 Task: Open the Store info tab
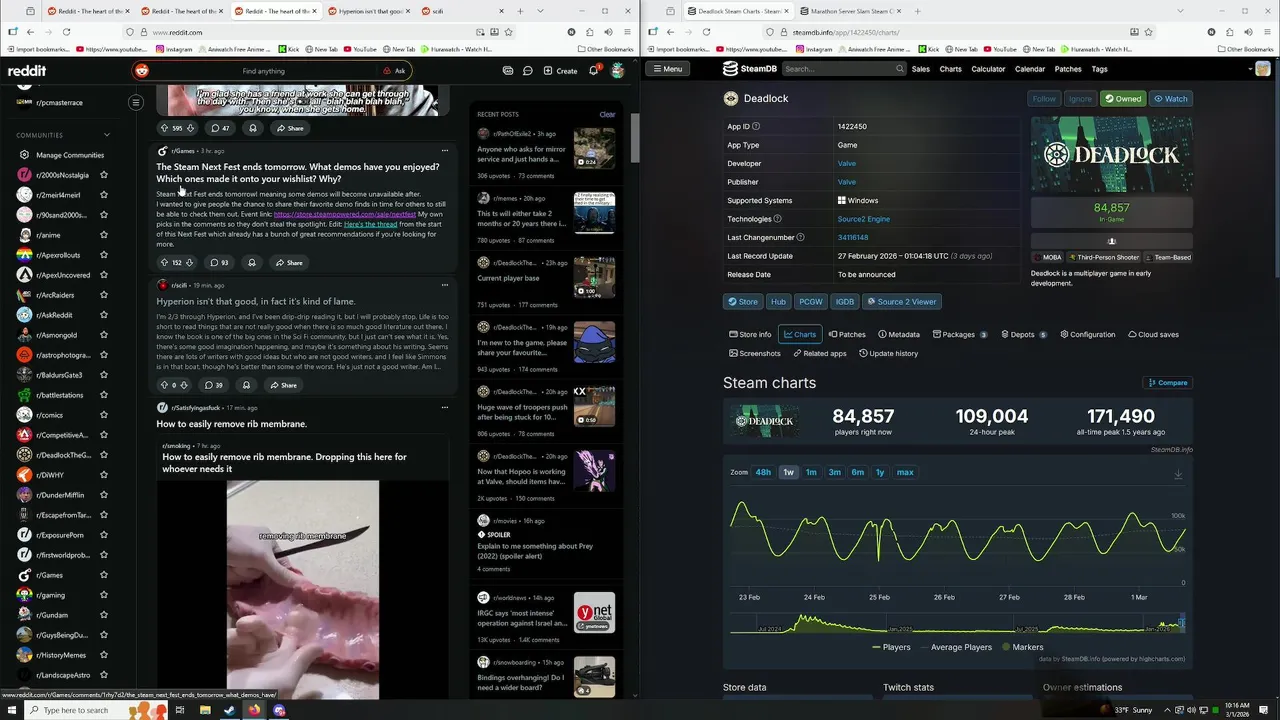750,334
